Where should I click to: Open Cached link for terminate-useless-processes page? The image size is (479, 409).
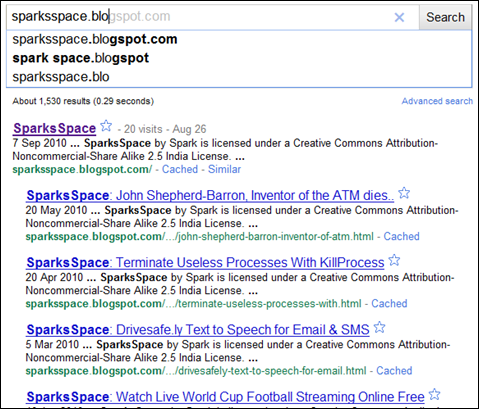point(389,304)
